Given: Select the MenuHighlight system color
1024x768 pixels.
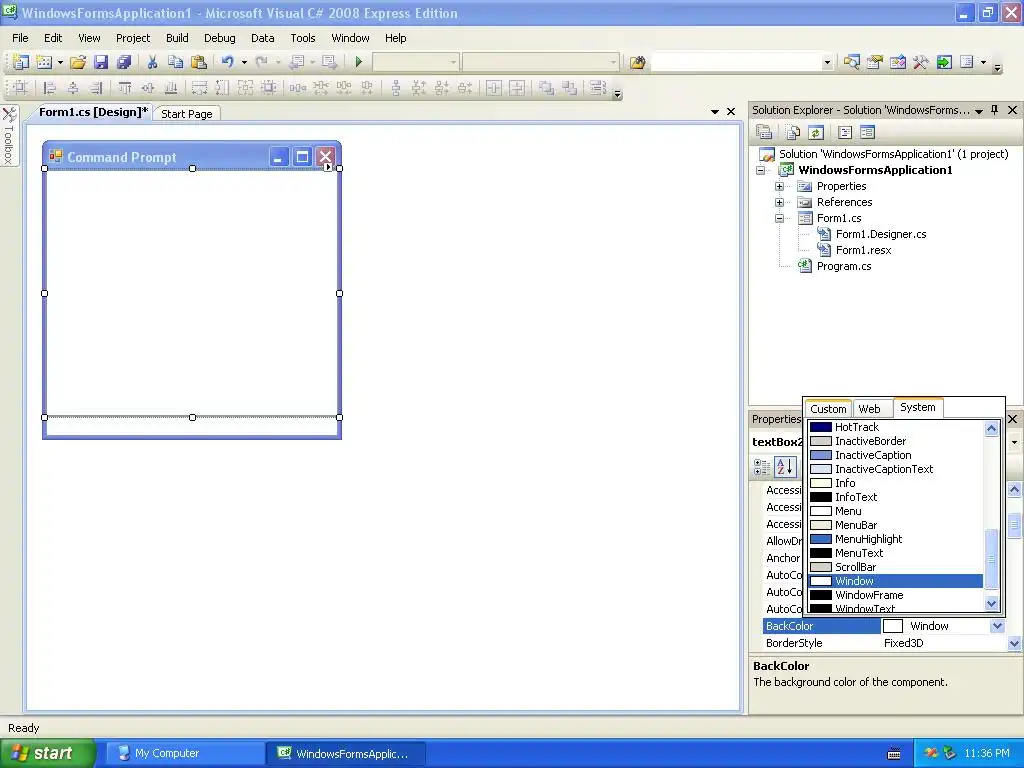Looking at the screenshot, I should pyautogui.click(x=895, y=539).
